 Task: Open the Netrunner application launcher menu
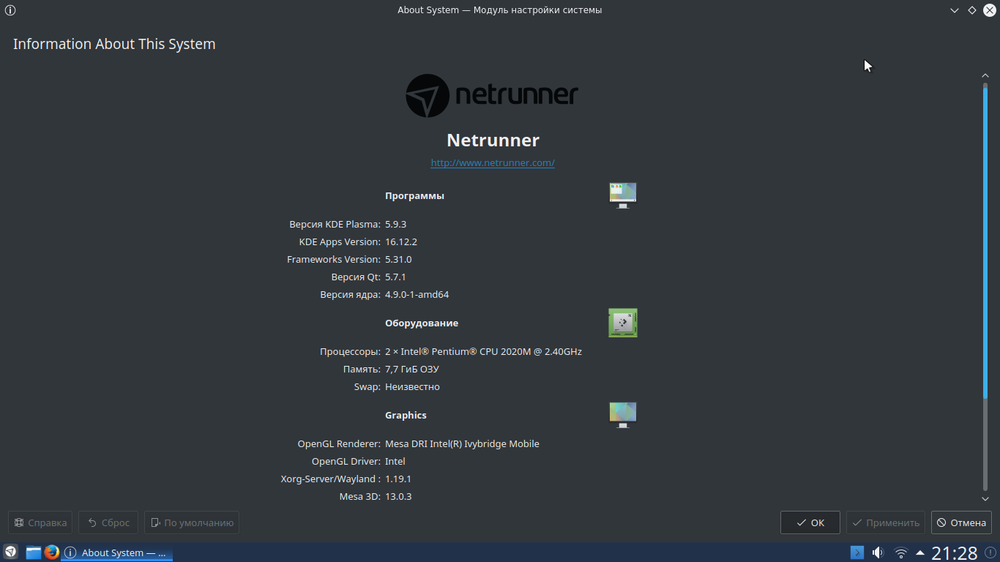[x=11, y=552]
